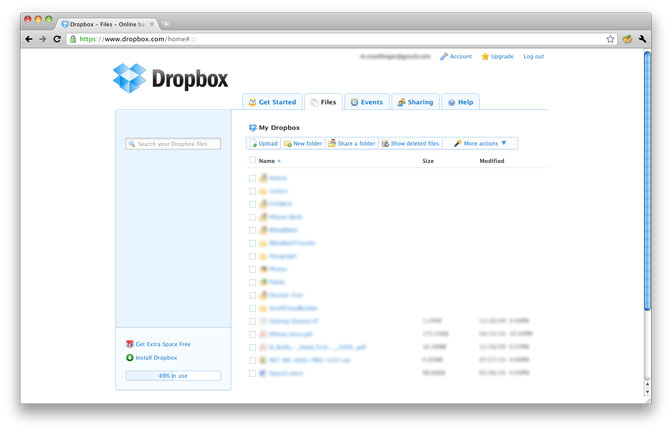Go to the Sharing tab
Image resolution: width=671 pixels, height=431 pixels.
coord(415,102)
